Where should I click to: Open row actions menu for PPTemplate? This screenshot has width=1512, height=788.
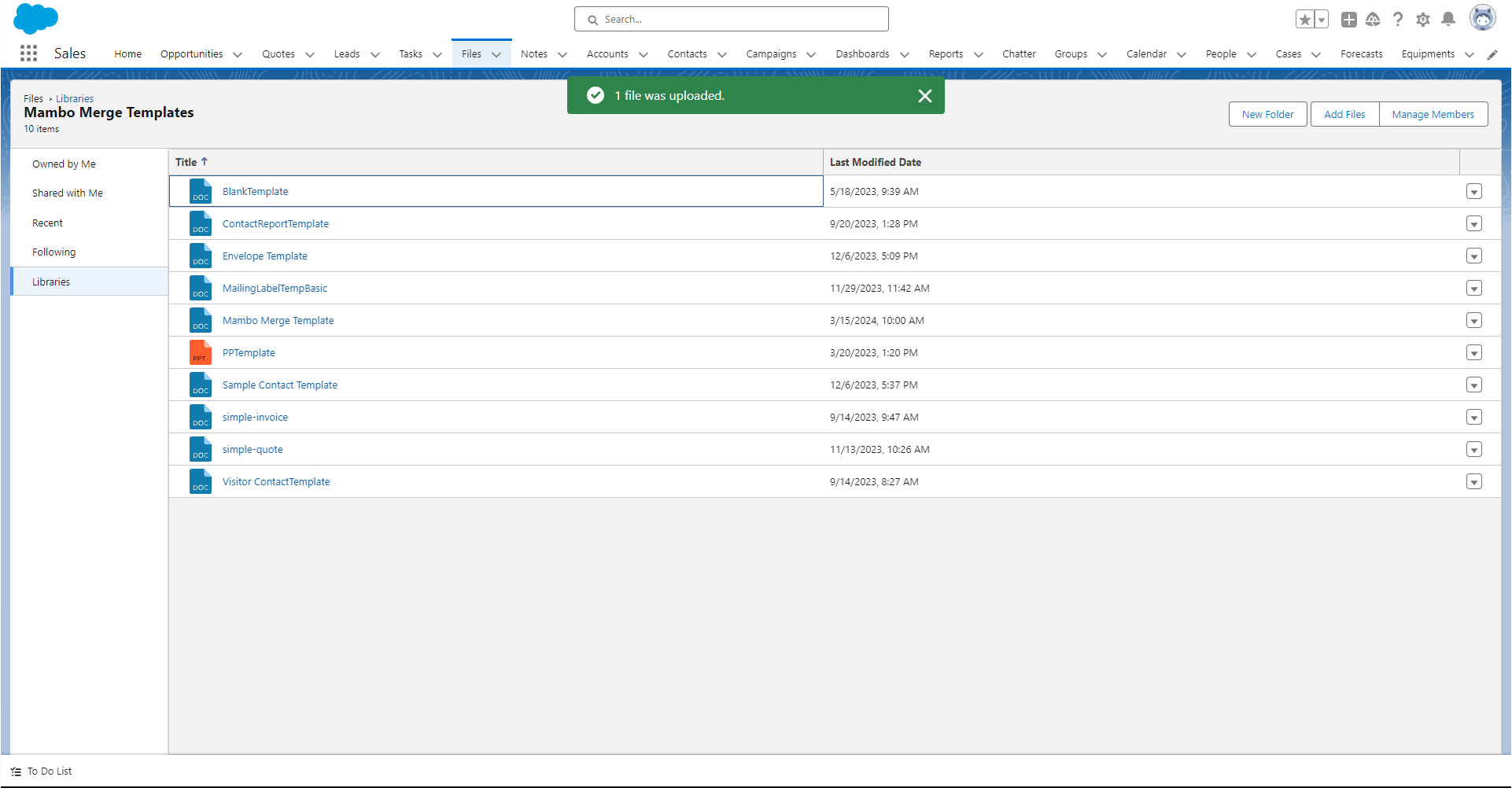click(x=1473, y=353)
